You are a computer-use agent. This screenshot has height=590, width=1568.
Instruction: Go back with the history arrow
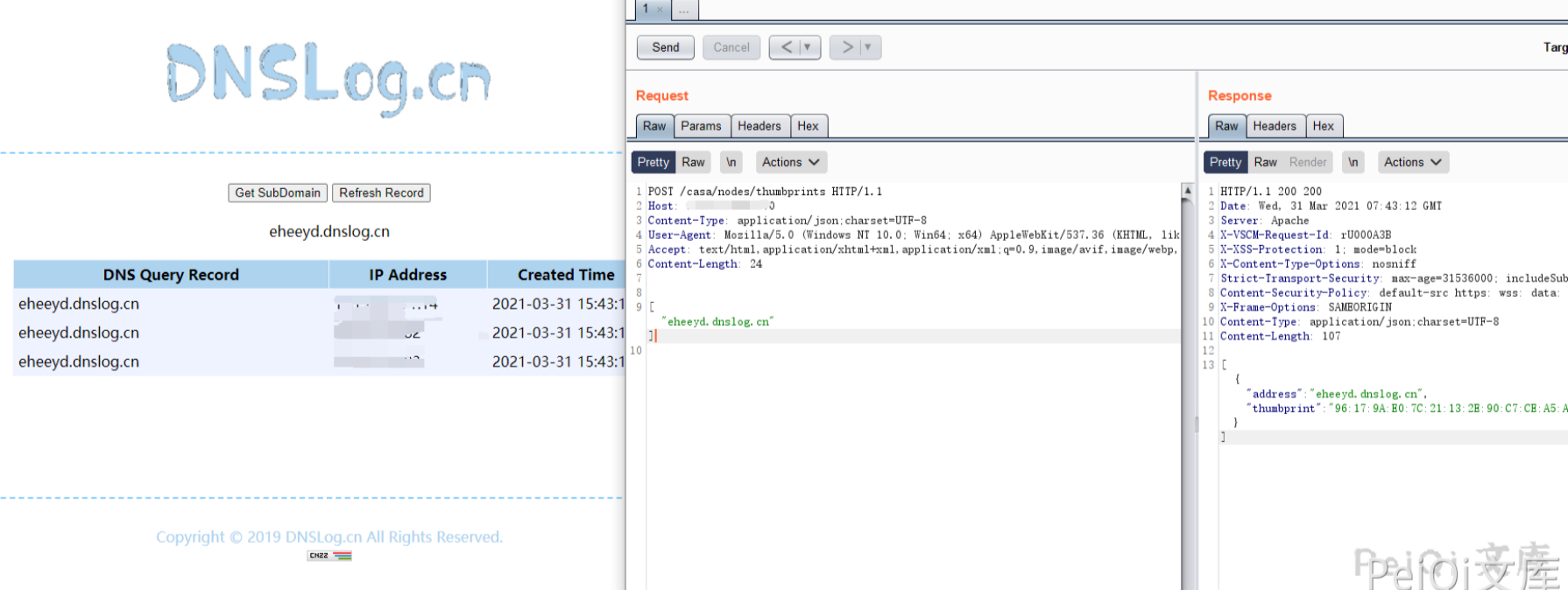(x=786, y=47)
